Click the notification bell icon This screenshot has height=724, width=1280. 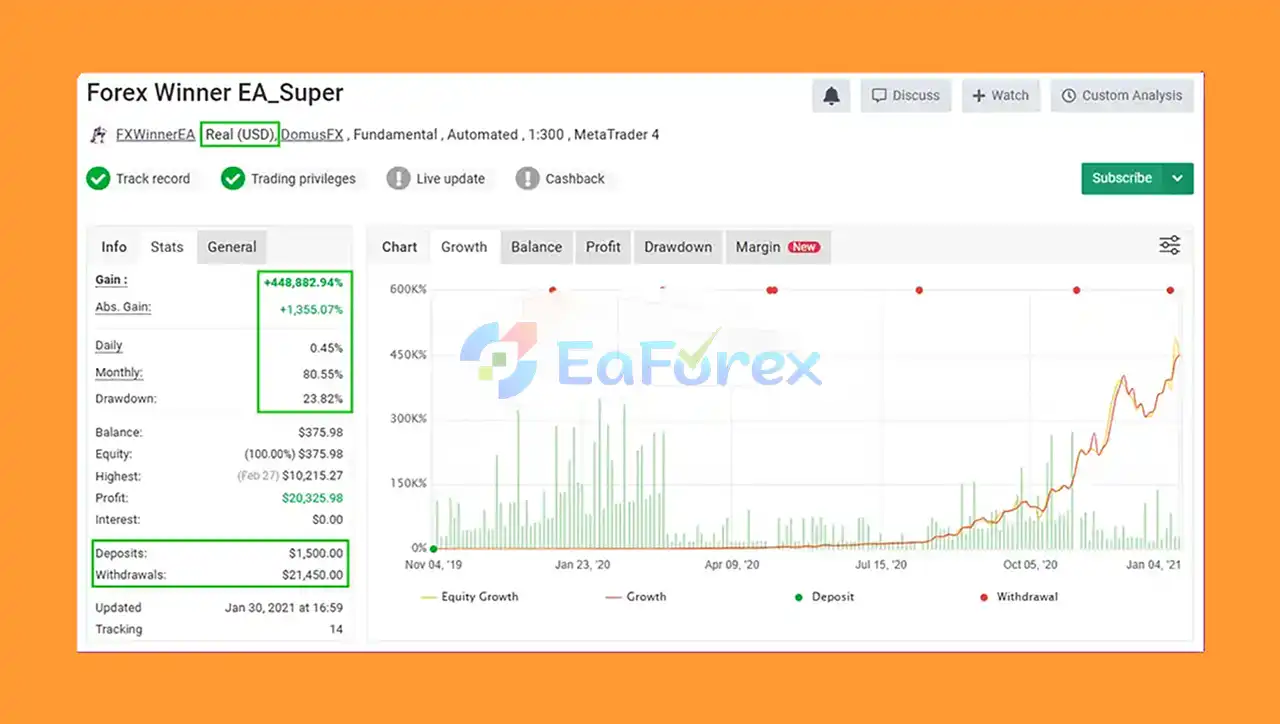point(831,96)
